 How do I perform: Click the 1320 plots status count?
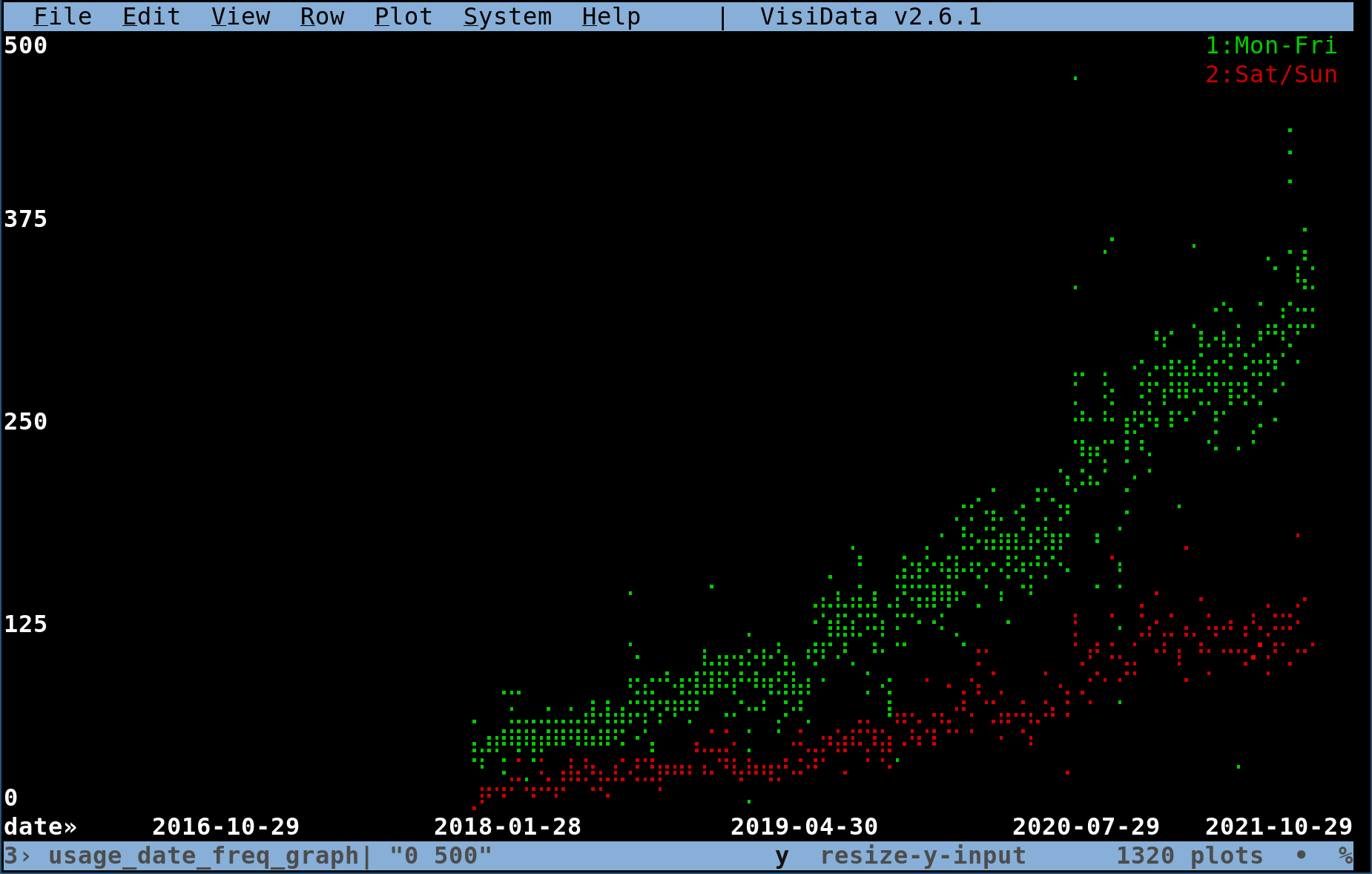click(x=1190, y=855)
